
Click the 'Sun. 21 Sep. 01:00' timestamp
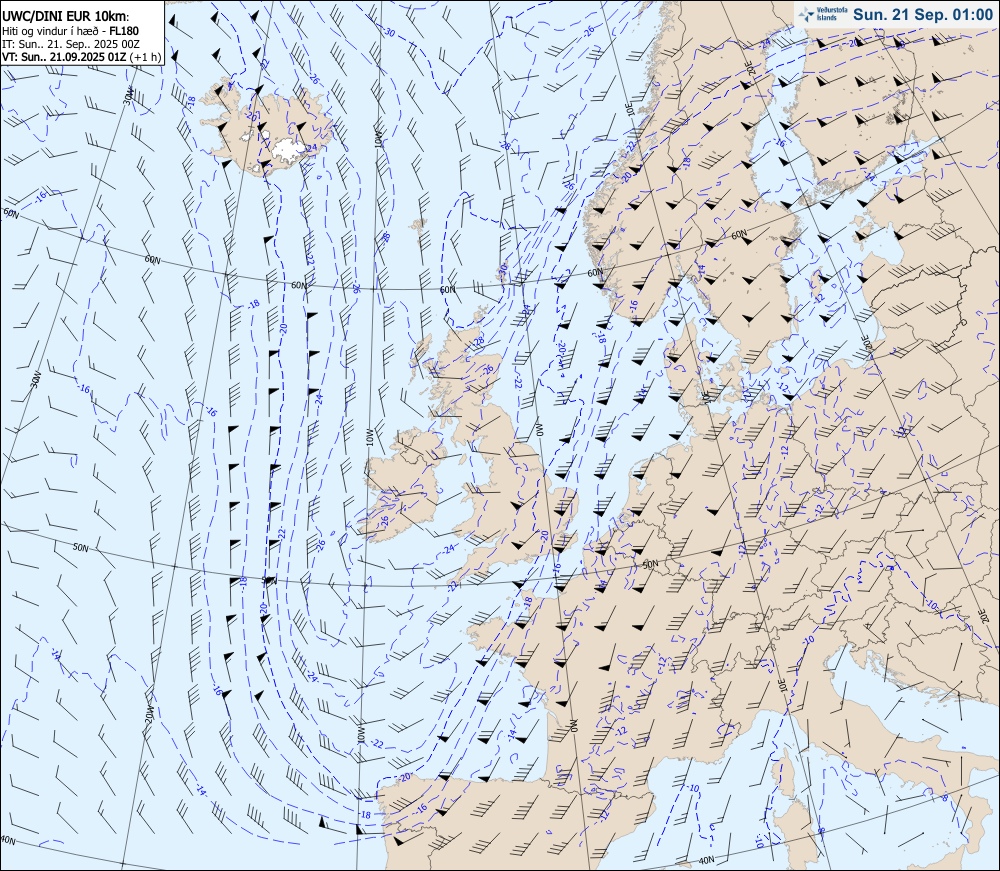pos(923,14)
